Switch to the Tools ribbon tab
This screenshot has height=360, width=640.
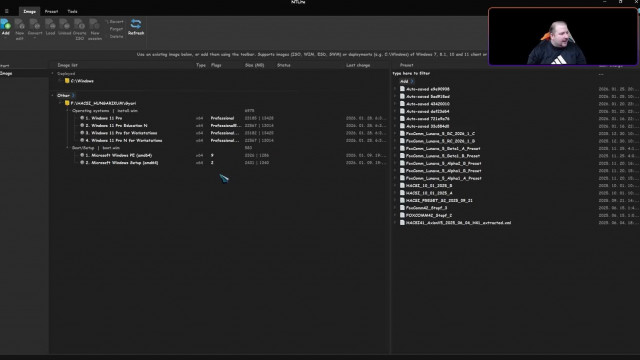point(72,11)
